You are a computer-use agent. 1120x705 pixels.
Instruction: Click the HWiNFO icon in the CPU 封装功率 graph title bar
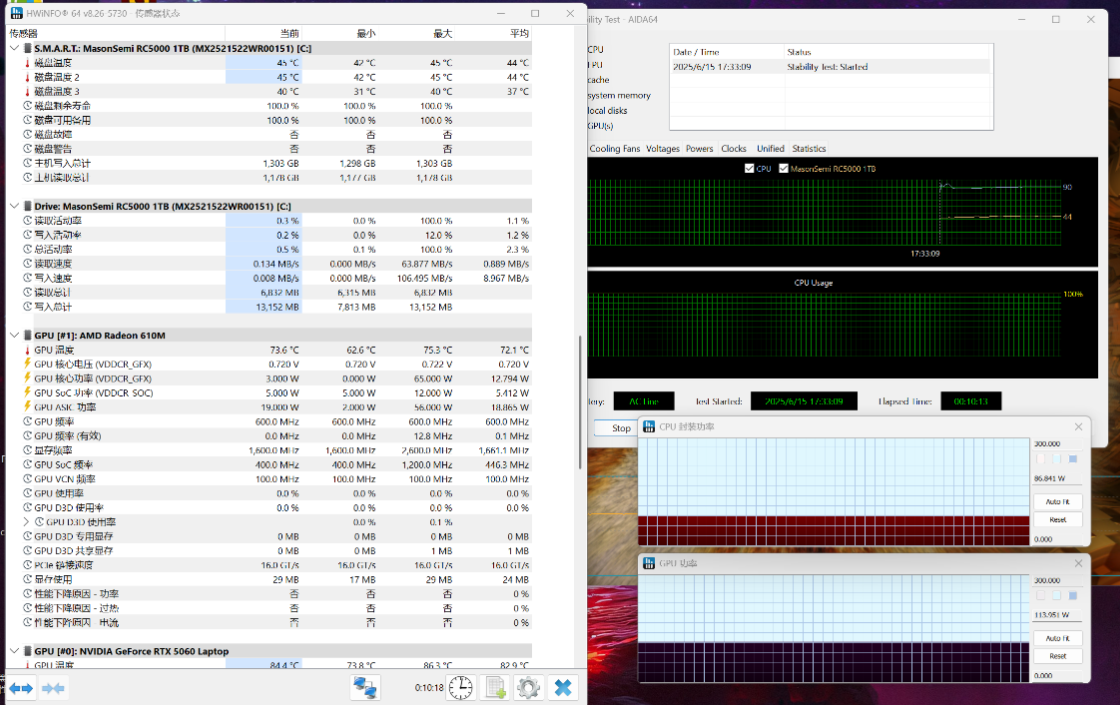coord(649,427)
